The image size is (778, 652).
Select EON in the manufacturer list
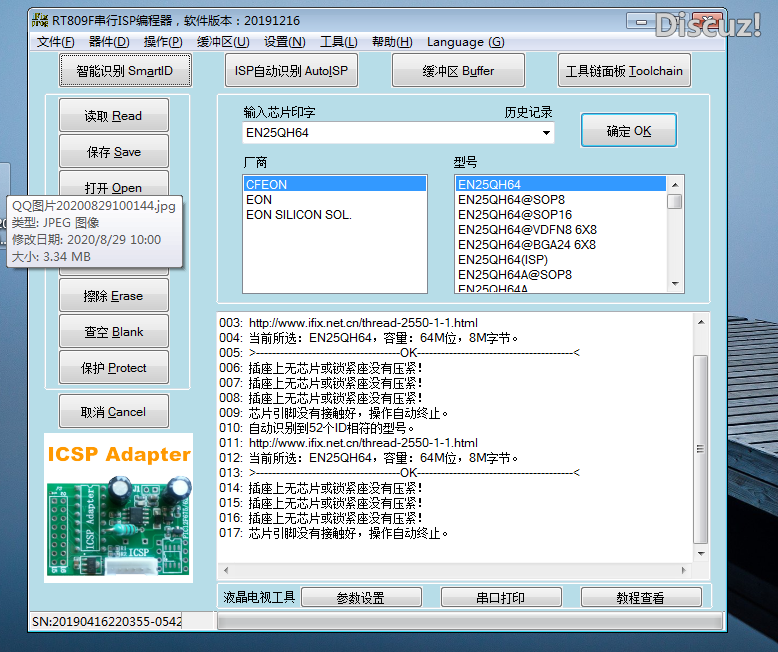pos(334,199)
